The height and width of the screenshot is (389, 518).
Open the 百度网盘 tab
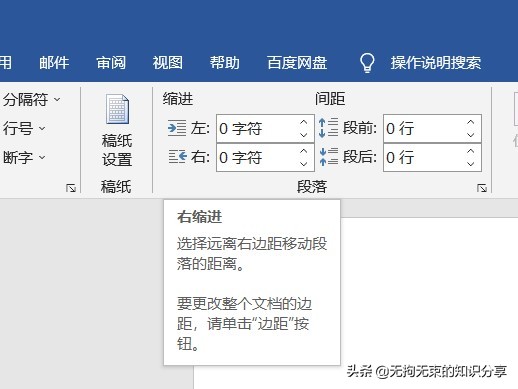point(297,63)
